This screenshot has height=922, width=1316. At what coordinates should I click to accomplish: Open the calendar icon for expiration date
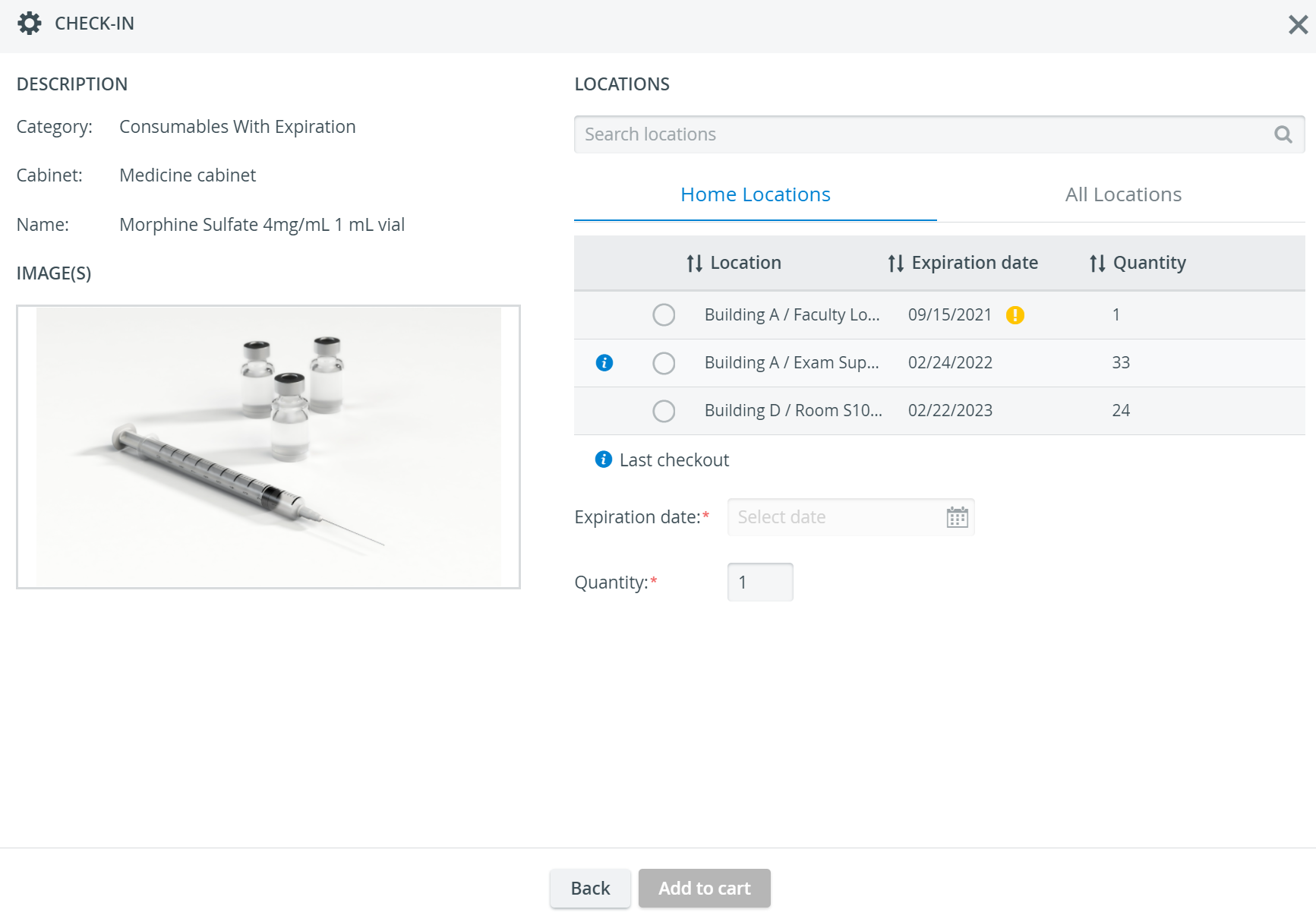[957, 517]
